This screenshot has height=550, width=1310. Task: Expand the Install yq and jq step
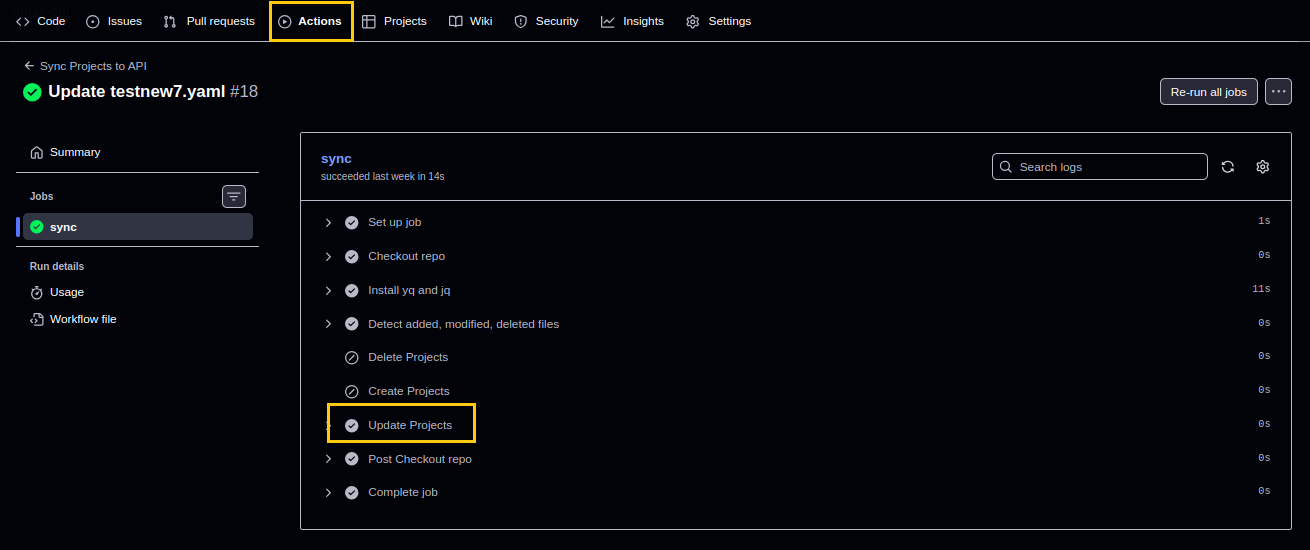click(328, 290)
